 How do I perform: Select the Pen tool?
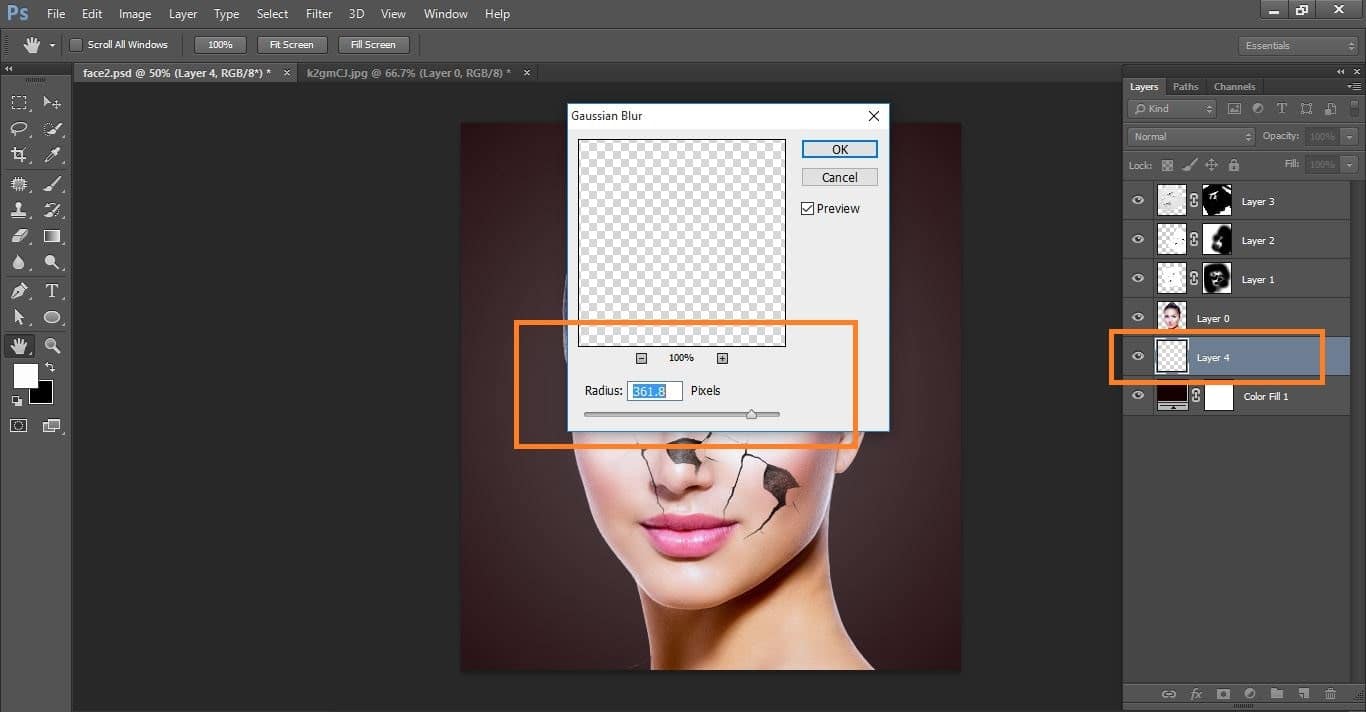[x=19, y=291]
